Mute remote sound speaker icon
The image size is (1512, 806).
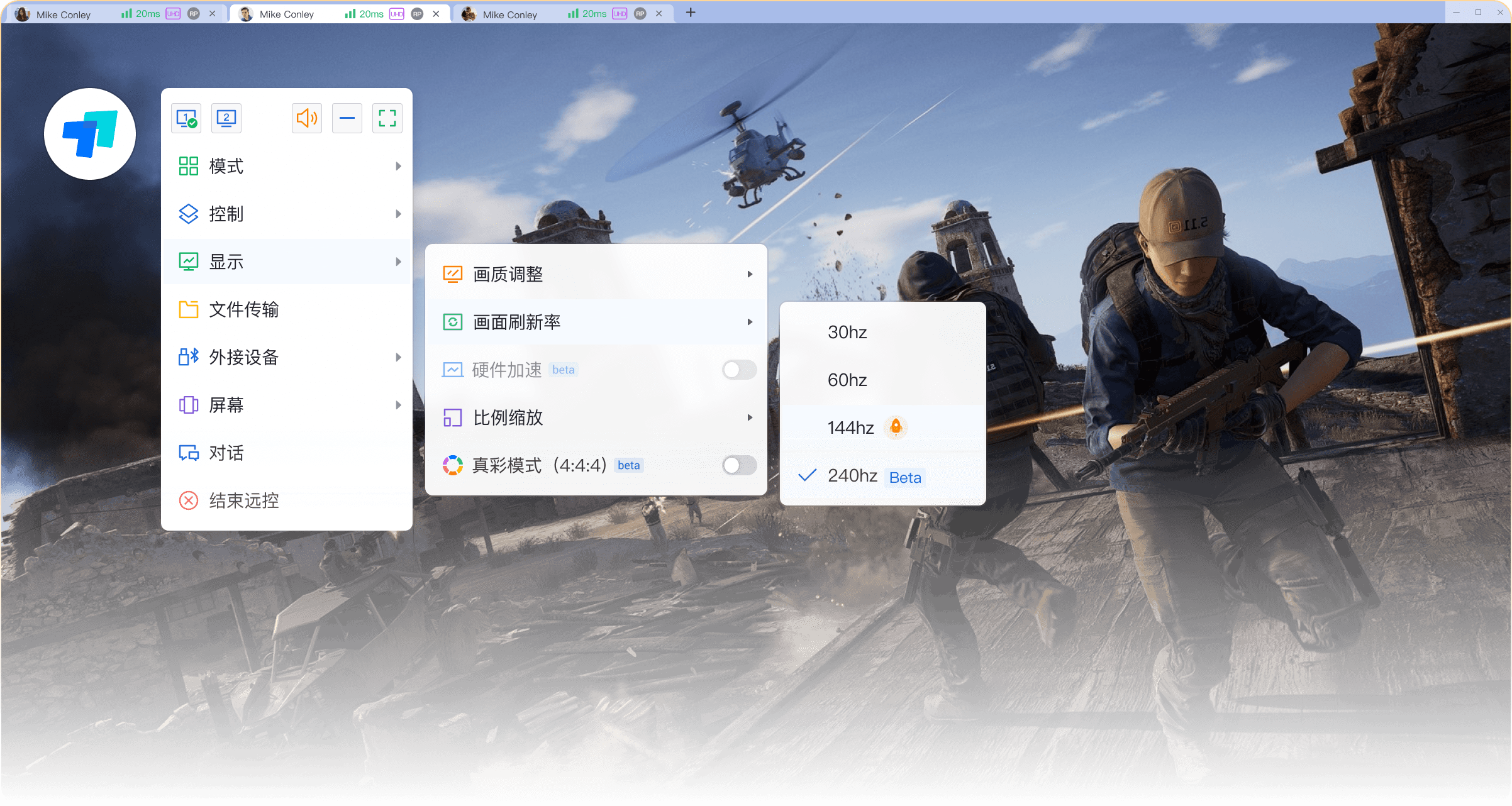coord(307,118)
